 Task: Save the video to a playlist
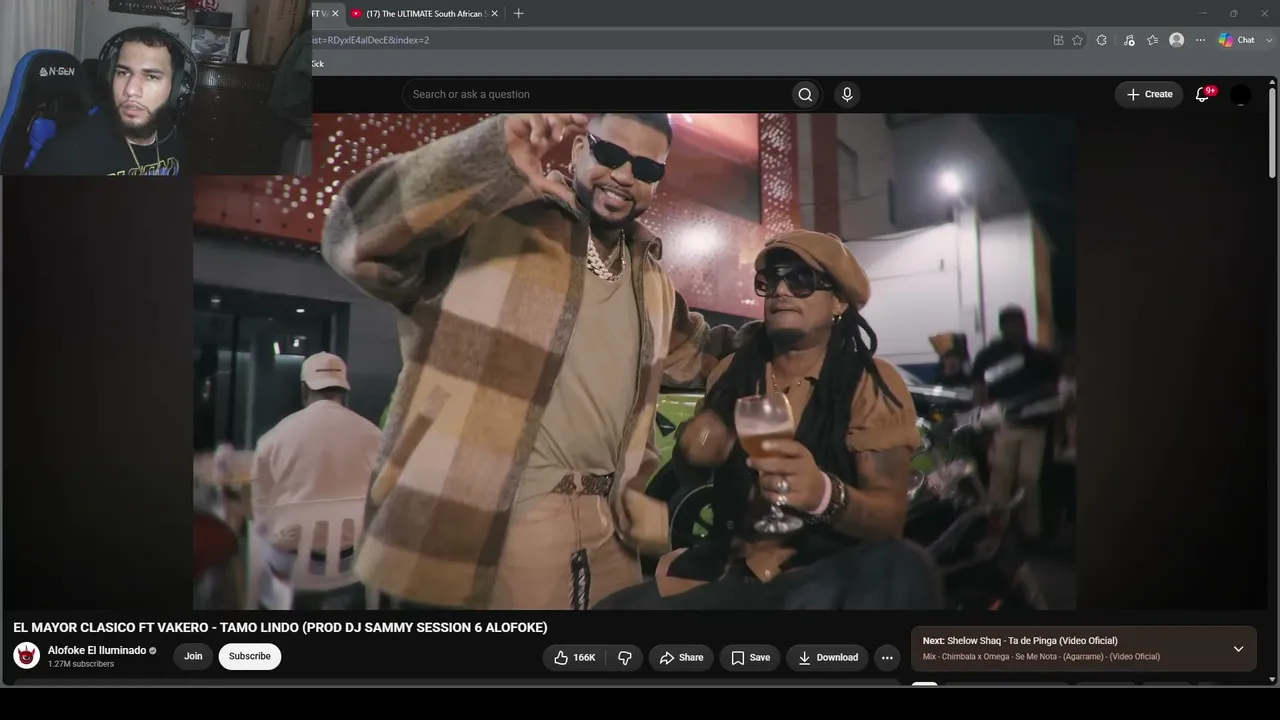750,657
